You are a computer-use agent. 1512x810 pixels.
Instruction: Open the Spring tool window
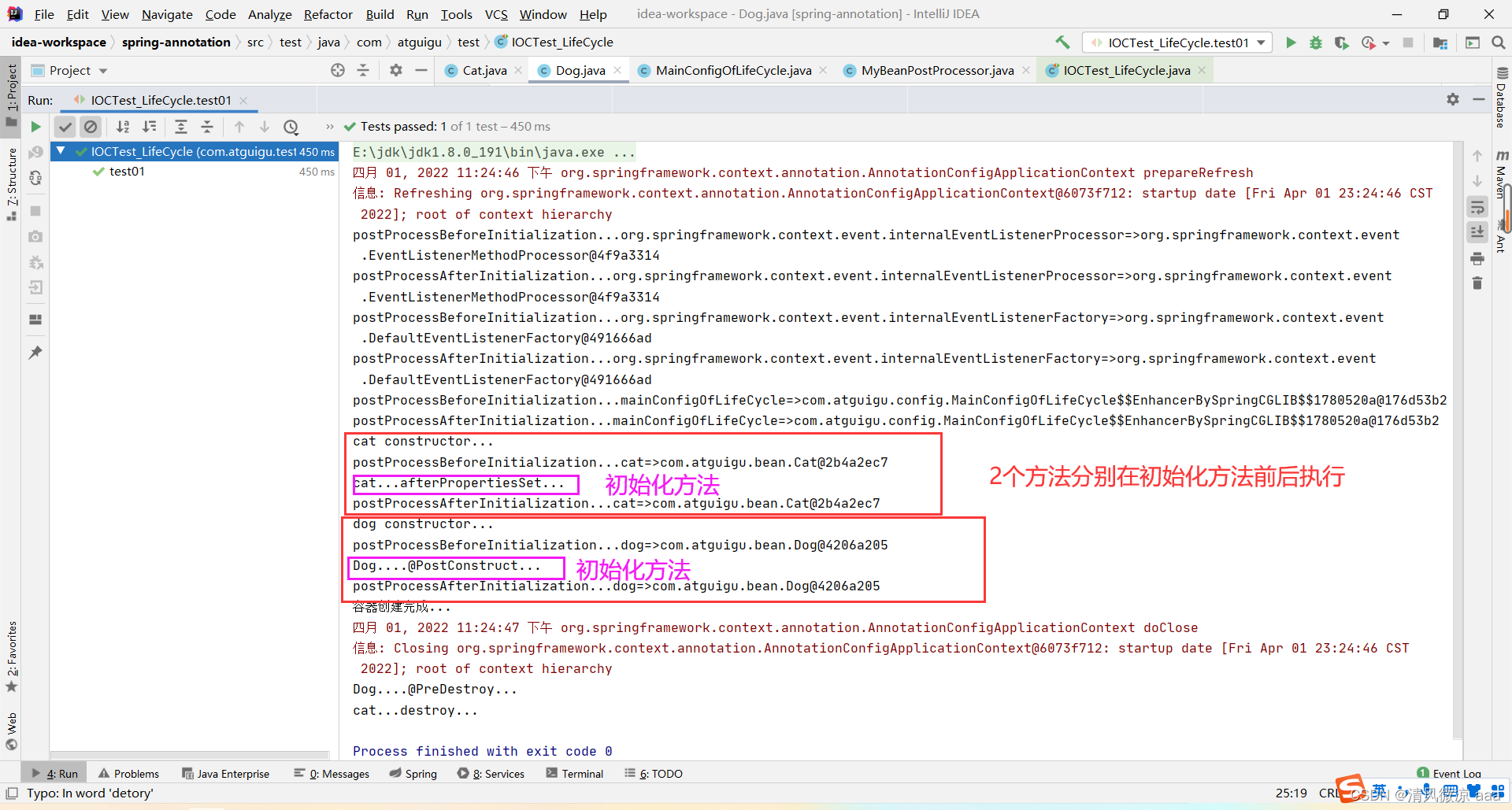413,774
